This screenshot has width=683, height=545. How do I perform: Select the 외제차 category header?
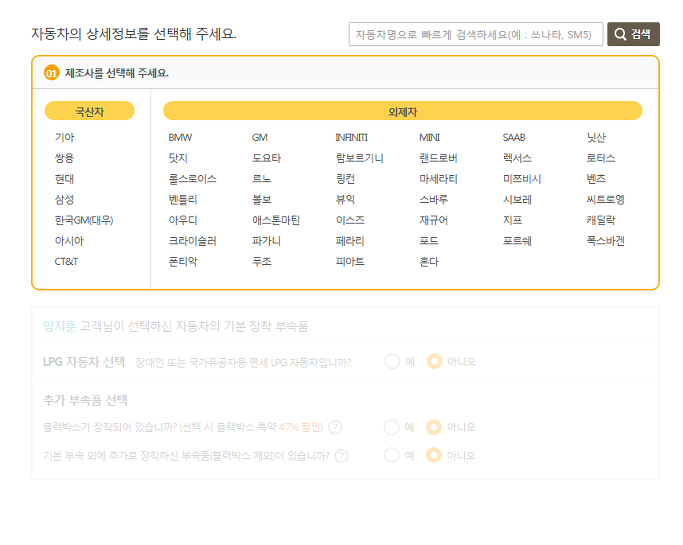point(402,111)
